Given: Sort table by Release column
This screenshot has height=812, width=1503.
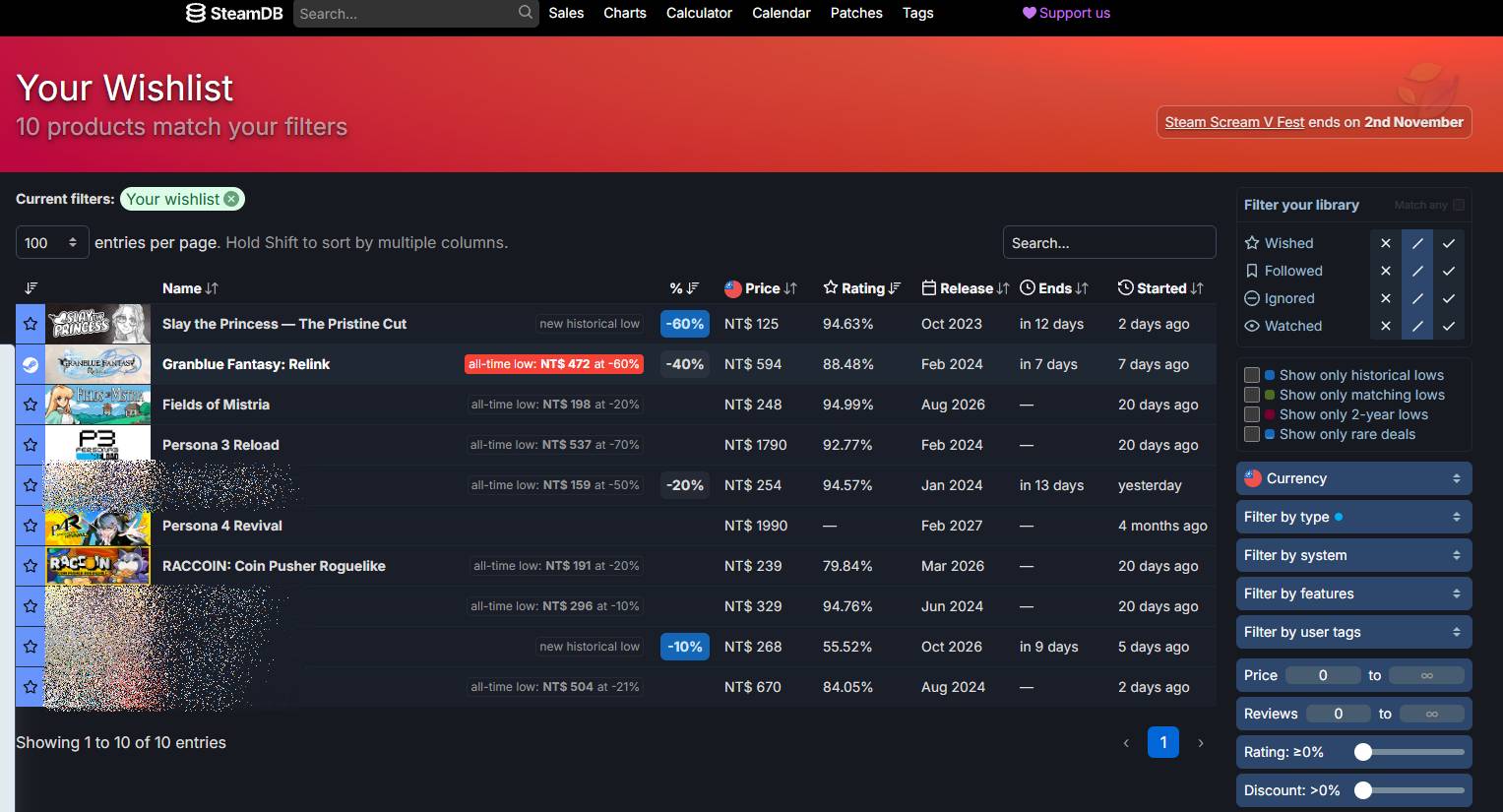Looking at the screenshot, I should coord(966,288).
